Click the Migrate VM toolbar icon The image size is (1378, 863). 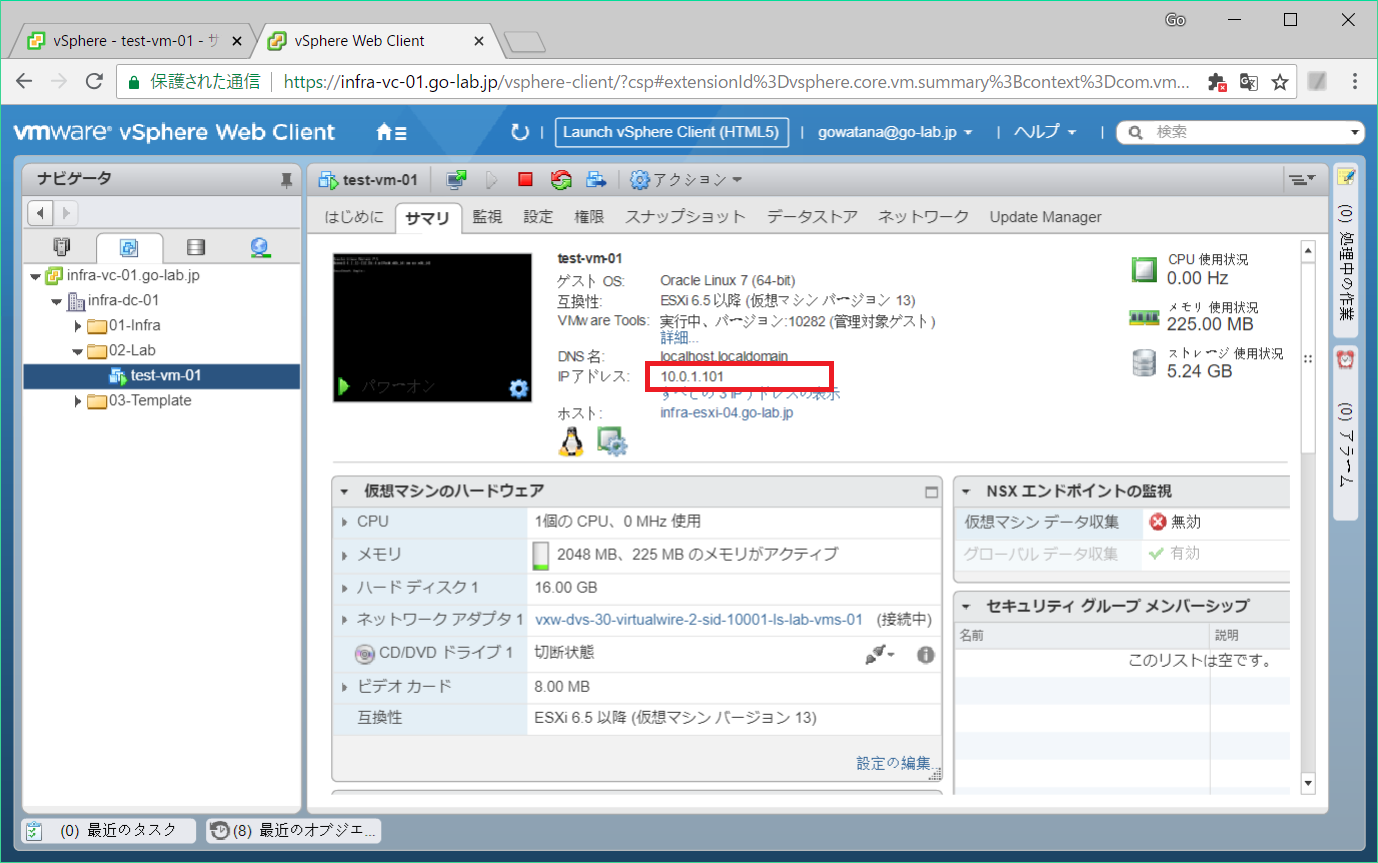pos(596,180)
